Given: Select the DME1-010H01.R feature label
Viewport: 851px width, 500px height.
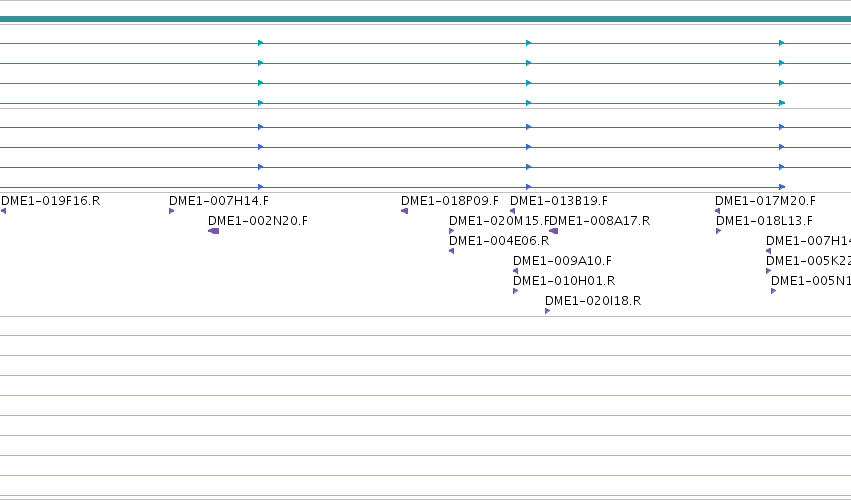Looking at the screenshot, I should click(564, 281).
